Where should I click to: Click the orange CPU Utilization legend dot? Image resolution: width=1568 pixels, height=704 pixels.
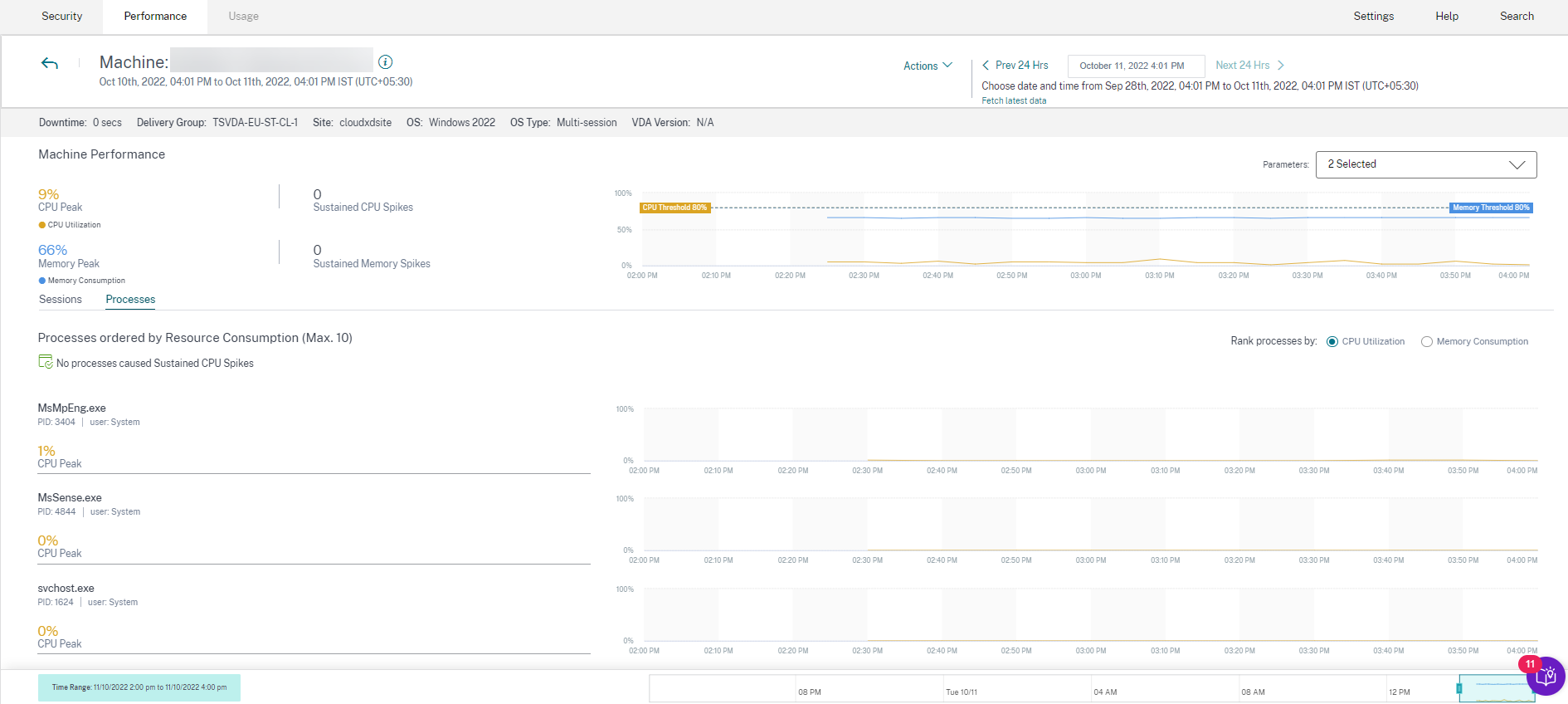42,225
